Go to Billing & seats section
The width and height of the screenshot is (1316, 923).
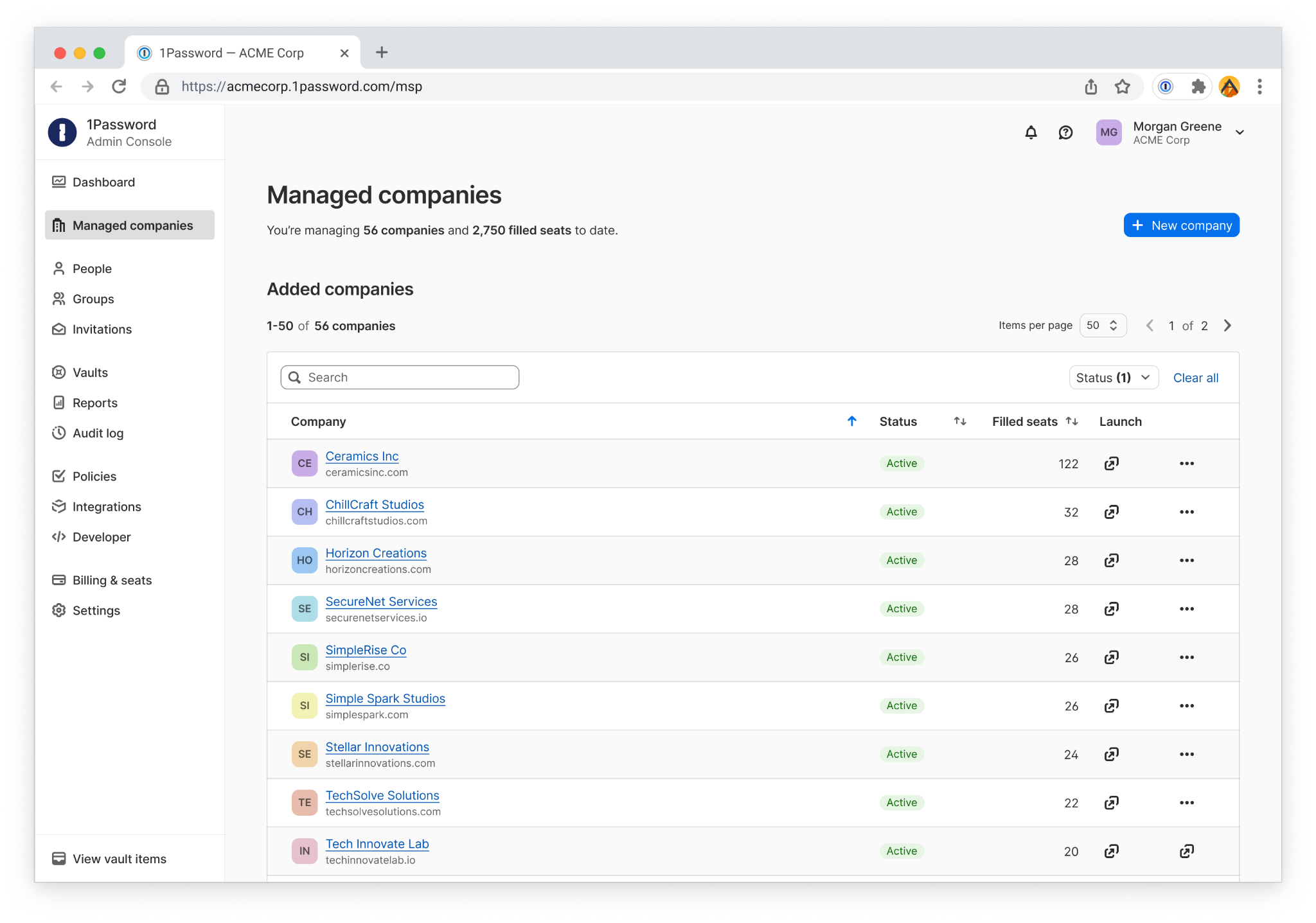[112, 580]
